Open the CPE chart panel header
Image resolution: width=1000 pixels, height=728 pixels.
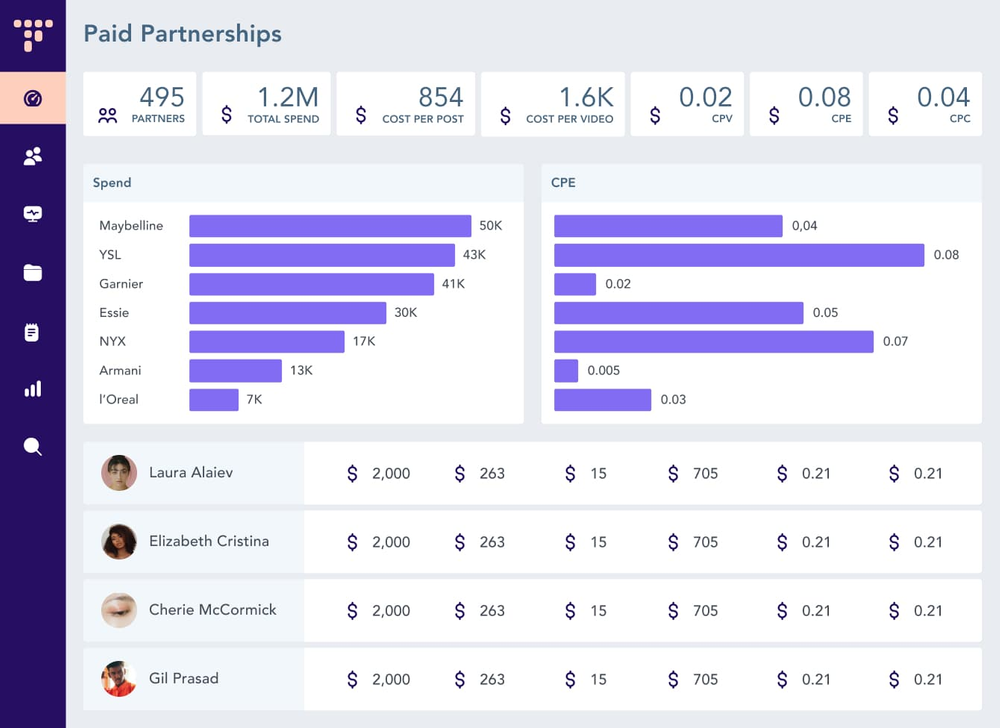tap(761, 183)
